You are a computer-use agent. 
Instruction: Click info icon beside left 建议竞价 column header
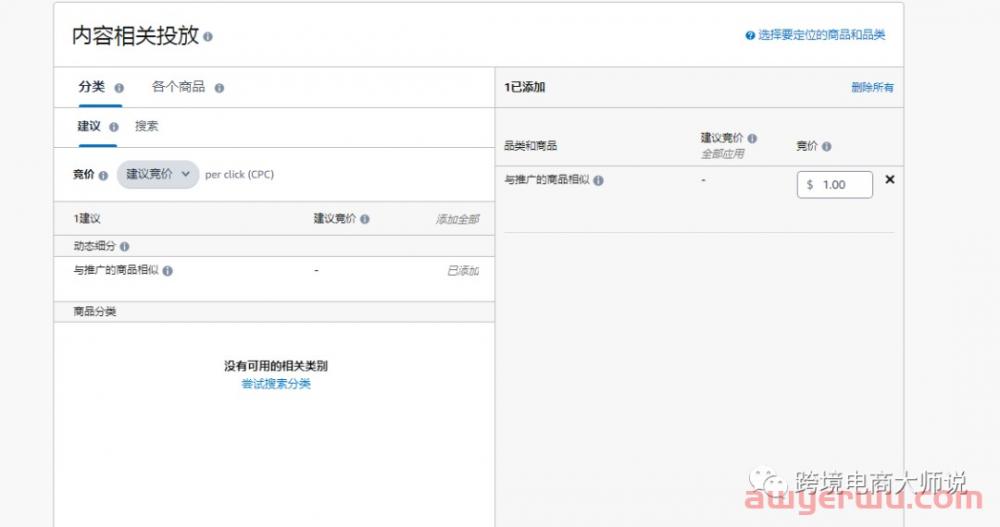click(x=365, y=219)
